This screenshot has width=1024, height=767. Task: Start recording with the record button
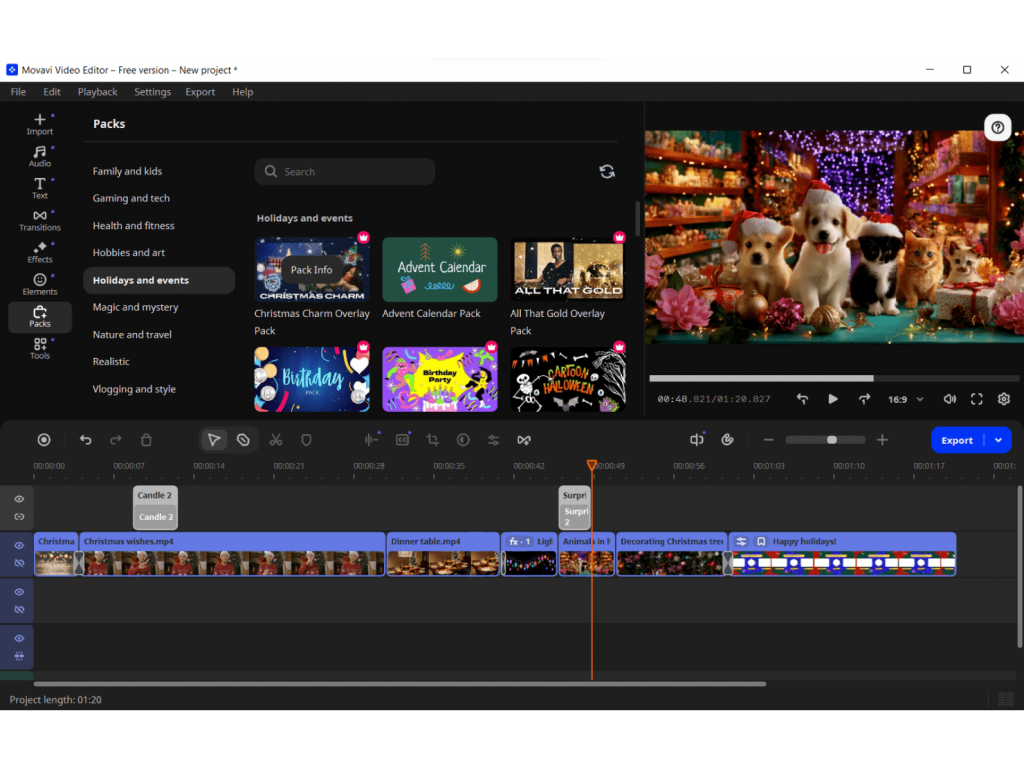pyautogui.click(x=44, y=440)
